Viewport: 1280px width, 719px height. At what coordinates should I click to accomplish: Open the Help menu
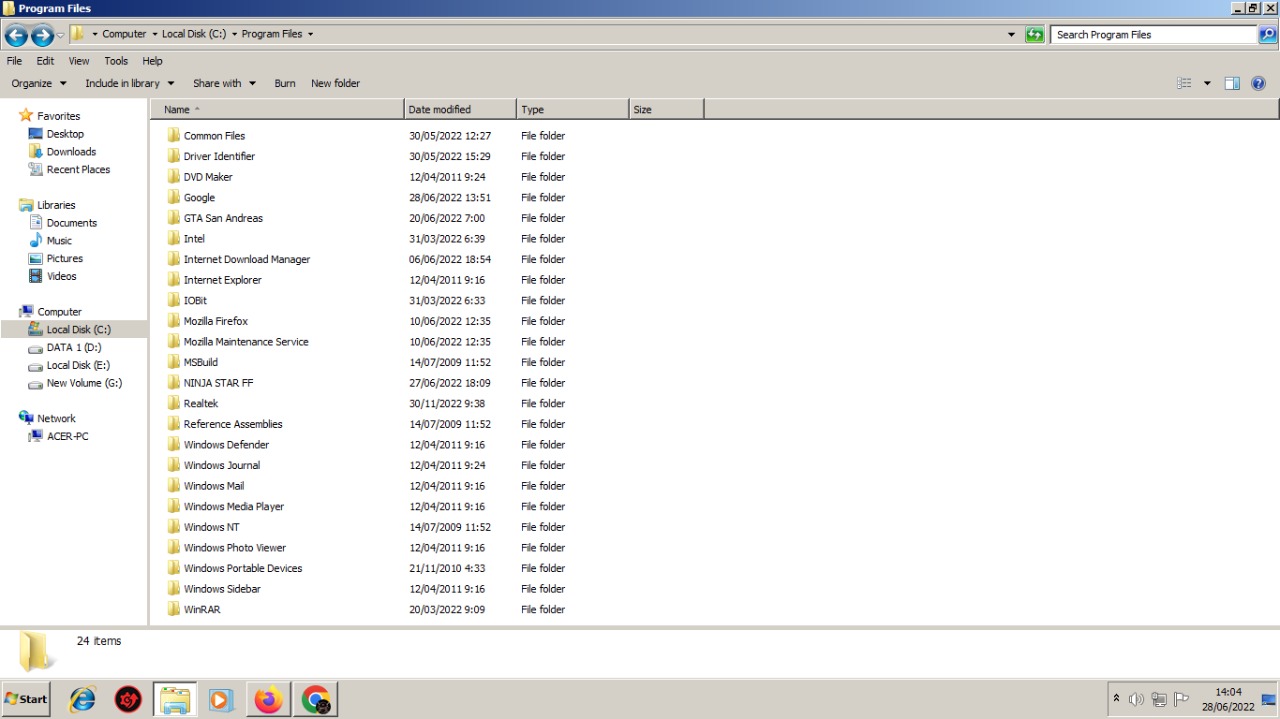point(152,61)
